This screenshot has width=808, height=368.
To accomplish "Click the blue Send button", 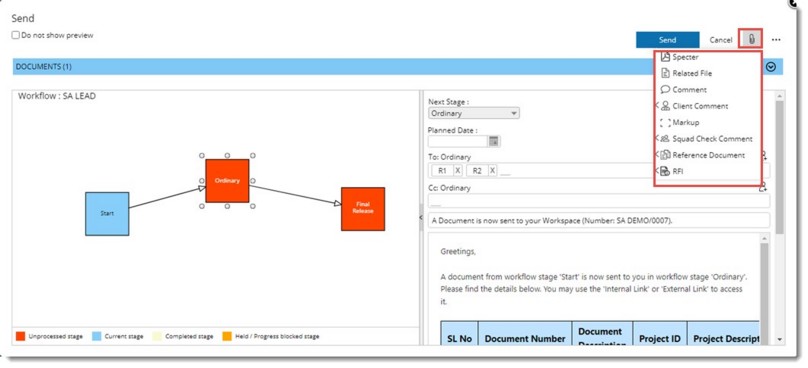I will click(667, 40).
